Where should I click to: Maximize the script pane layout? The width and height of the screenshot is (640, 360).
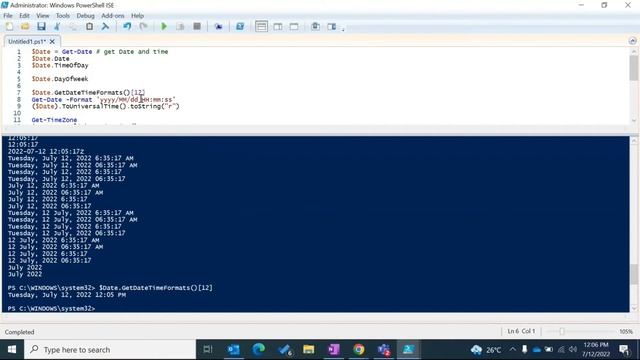click(x=294, y=27)
